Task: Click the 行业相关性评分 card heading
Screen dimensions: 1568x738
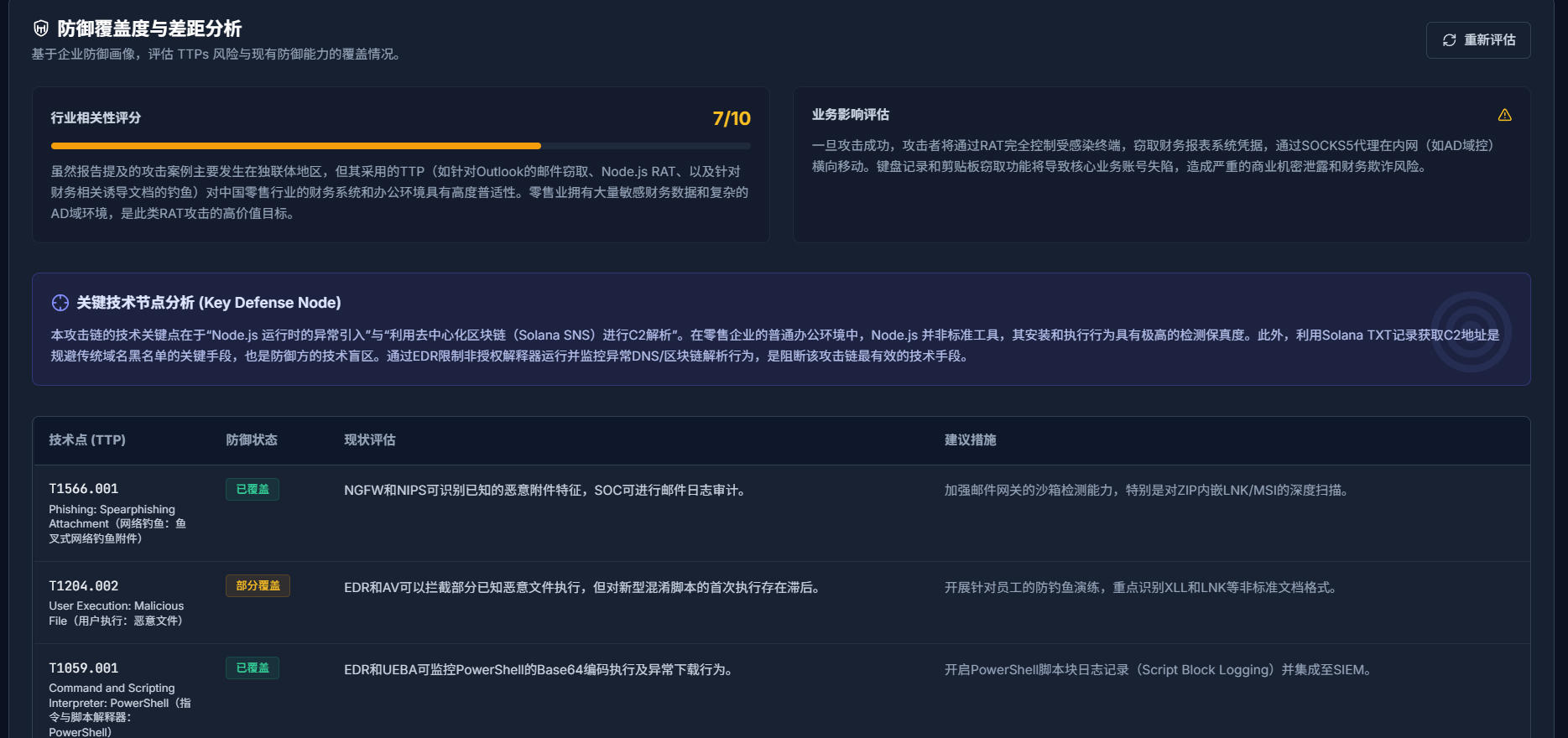Action: [96, 118]
